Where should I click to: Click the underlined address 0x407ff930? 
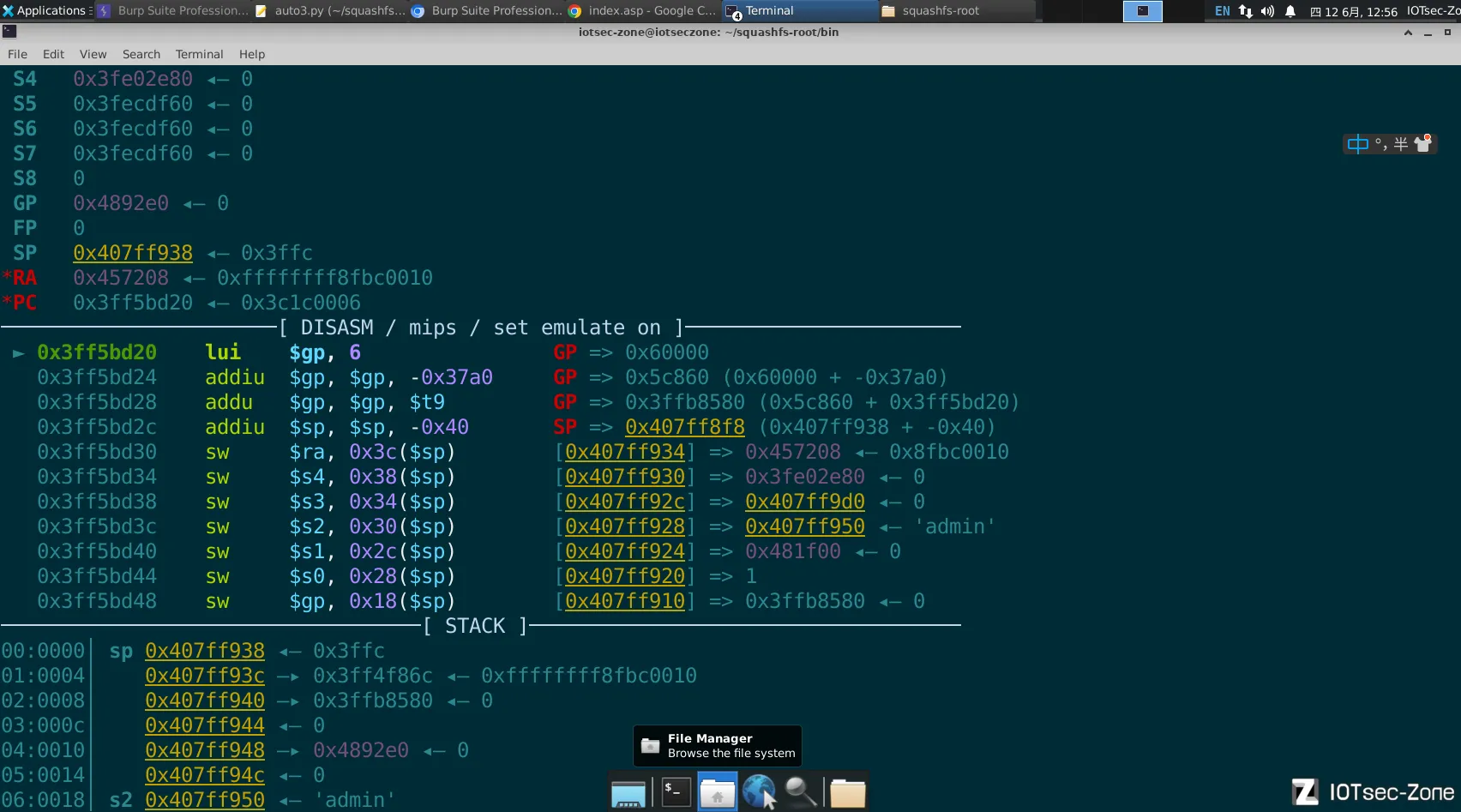tap(625, 477)
